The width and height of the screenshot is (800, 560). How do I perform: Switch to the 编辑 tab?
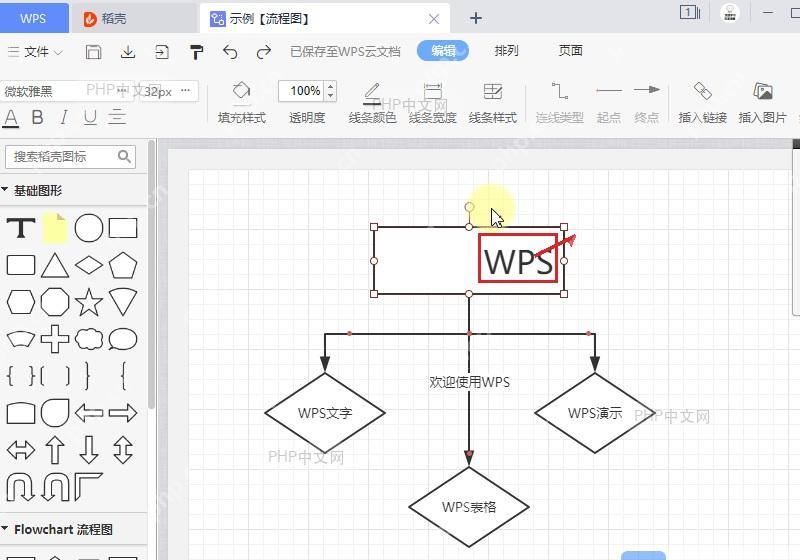click(443, 50)
